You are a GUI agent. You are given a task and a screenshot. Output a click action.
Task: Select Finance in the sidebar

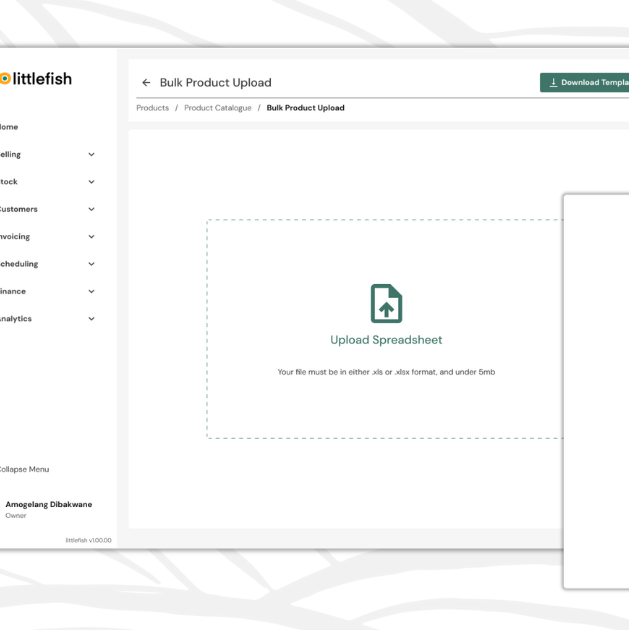[13, 291]
